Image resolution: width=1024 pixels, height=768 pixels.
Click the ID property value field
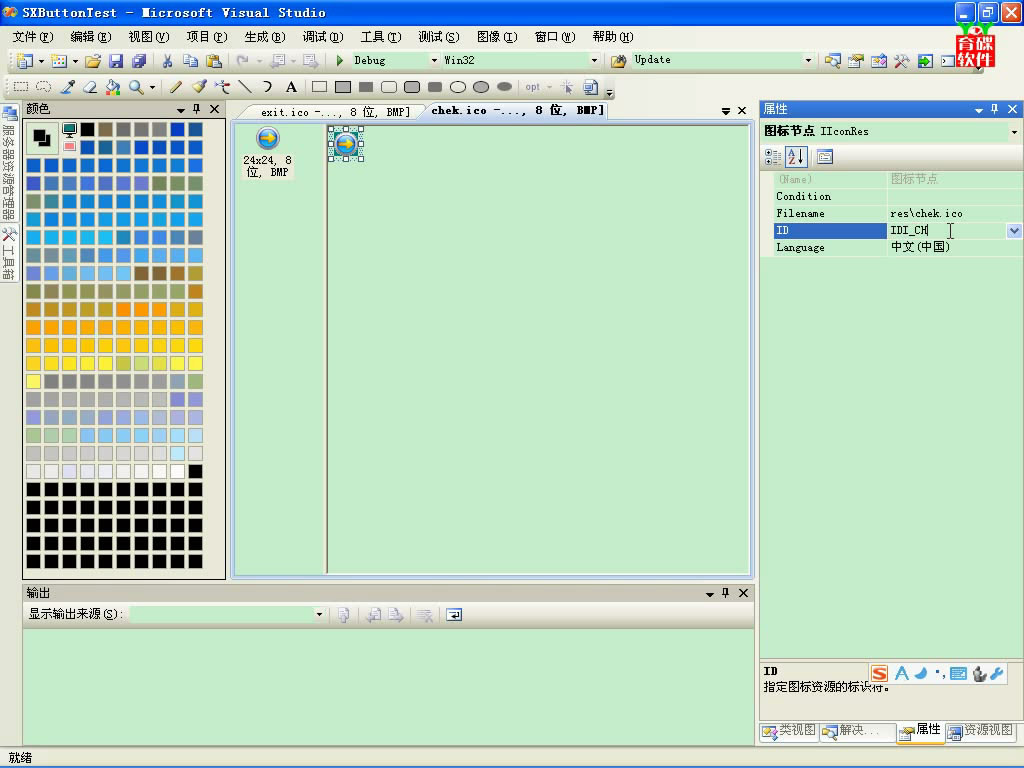[947, 231]
